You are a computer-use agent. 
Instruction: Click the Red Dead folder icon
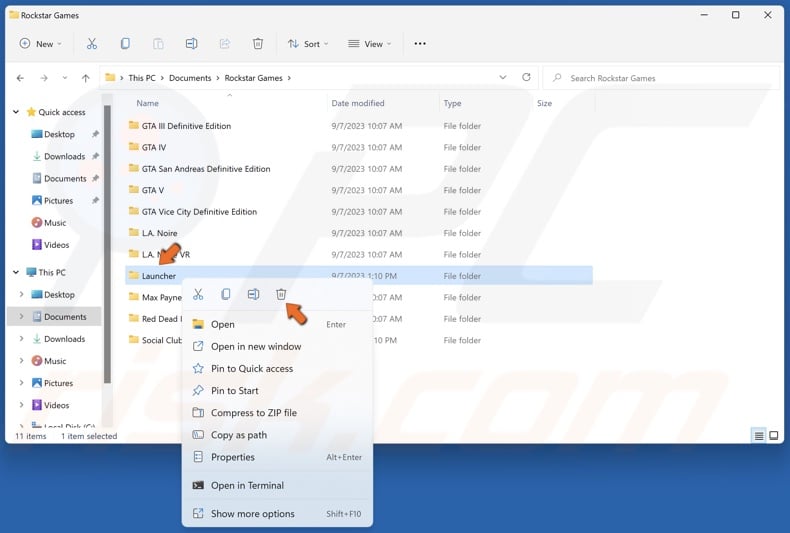click(x=134, y=318)
